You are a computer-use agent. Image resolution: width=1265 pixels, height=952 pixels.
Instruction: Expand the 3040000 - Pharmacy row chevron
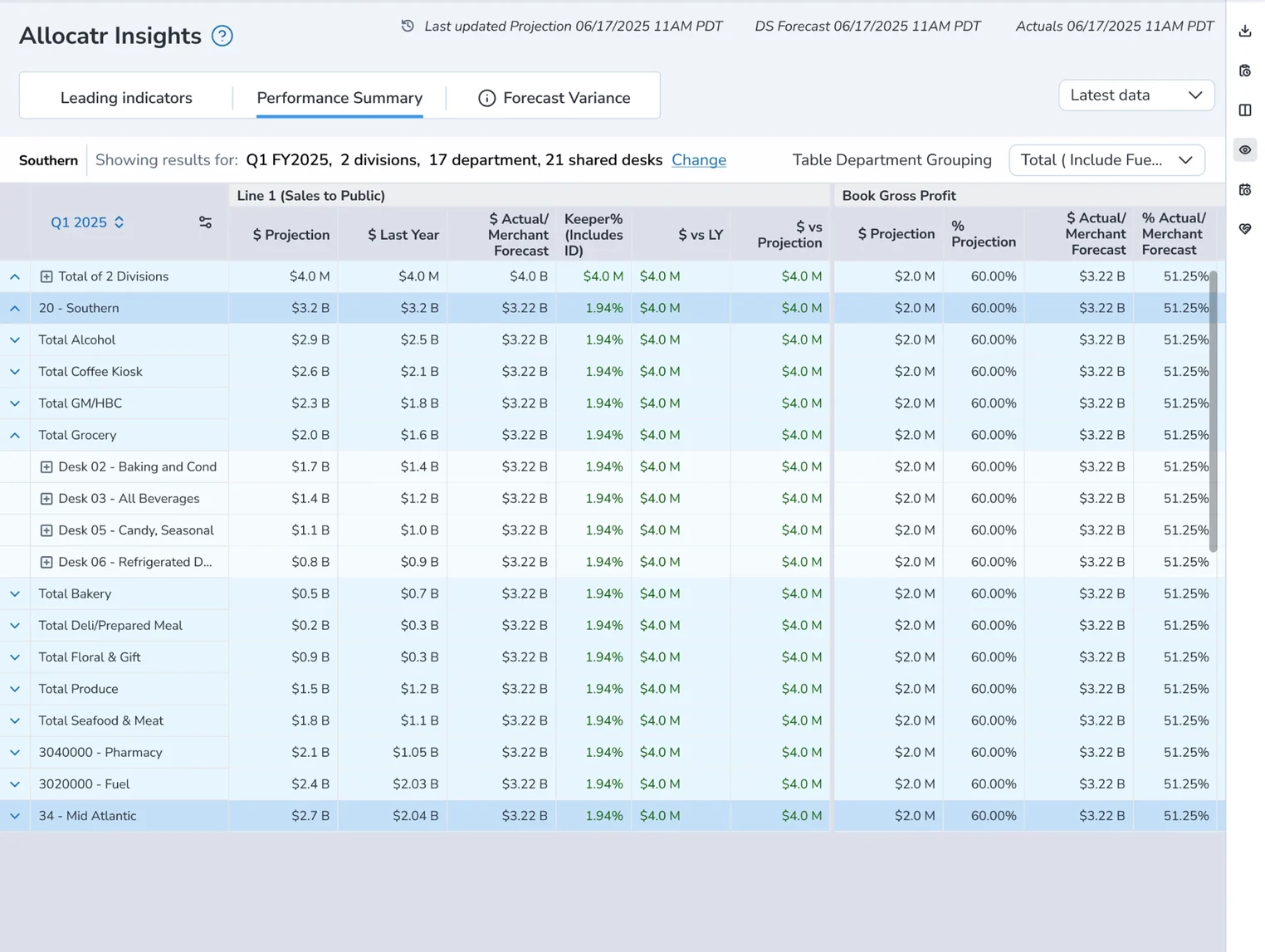pos(15,753)
